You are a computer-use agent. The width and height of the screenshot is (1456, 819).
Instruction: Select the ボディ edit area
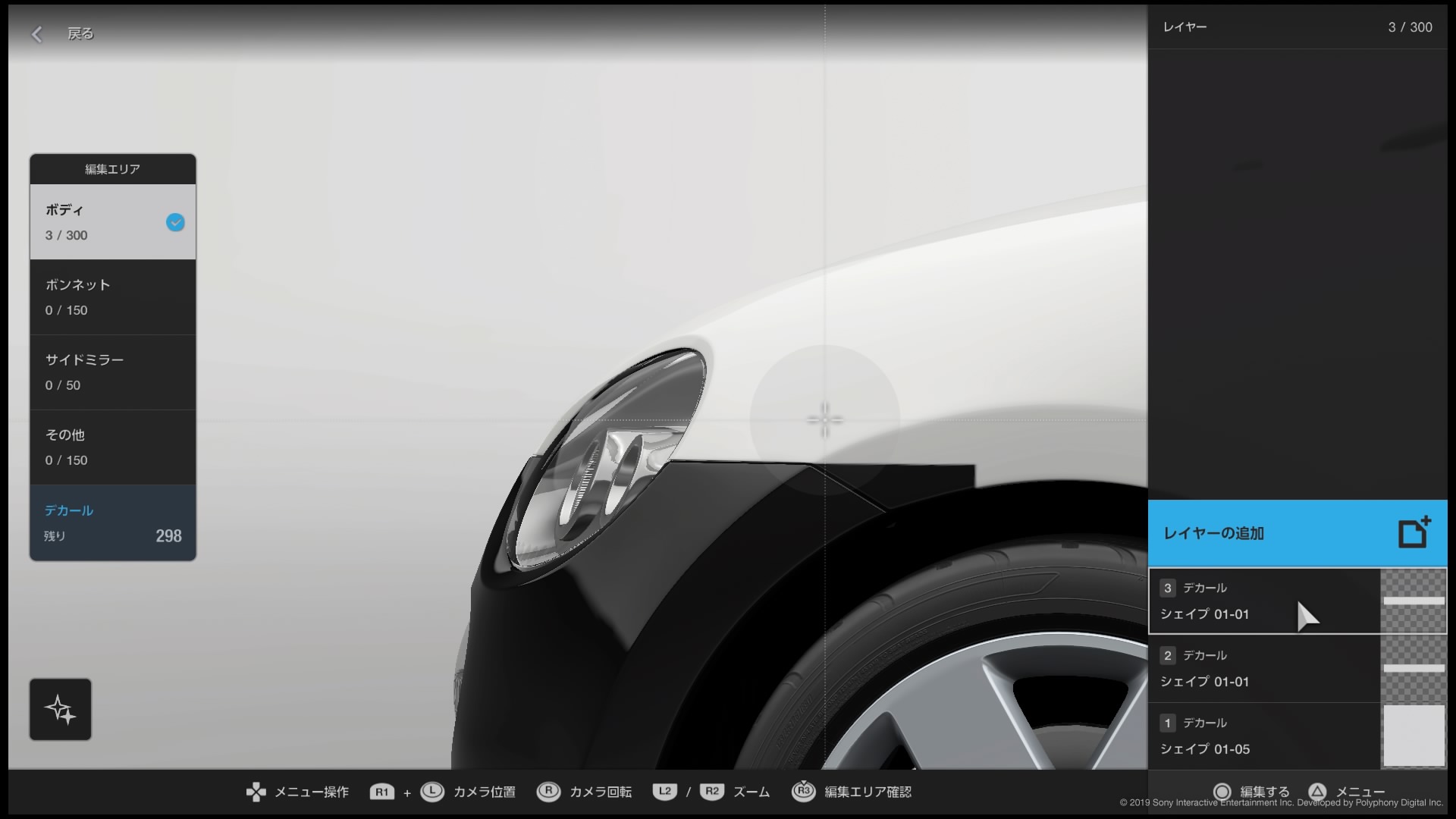[x=112, y=221]
